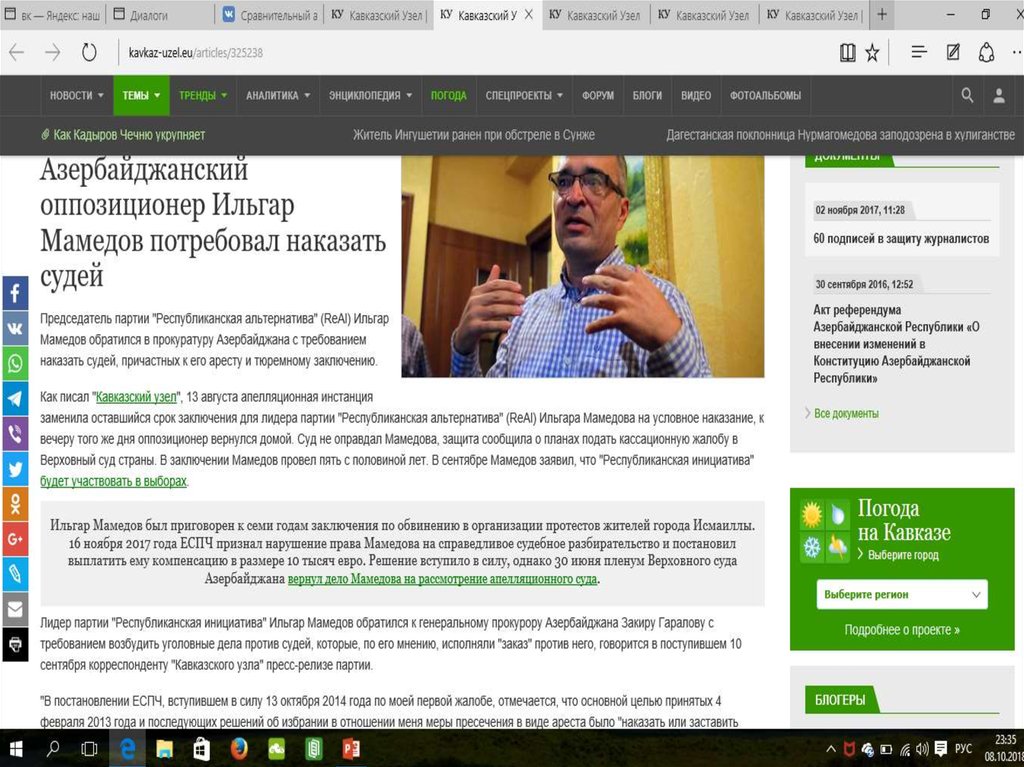The height and width of the screenshot is (767, 1024).
Task: Share article via Facebook sidebar icon
Action: [15, 294]
